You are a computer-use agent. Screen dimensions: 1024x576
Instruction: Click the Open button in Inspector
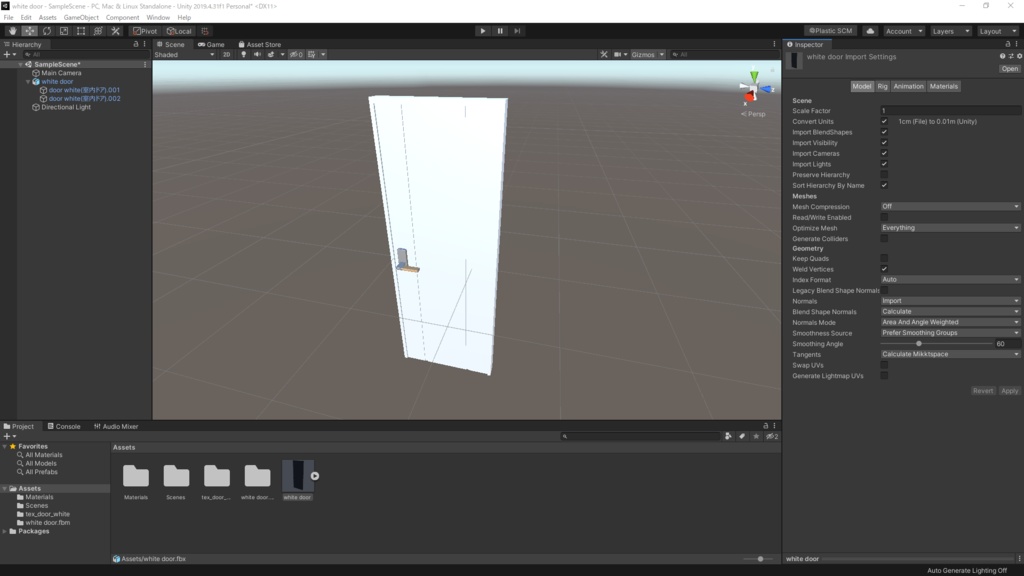(1010, 69)
